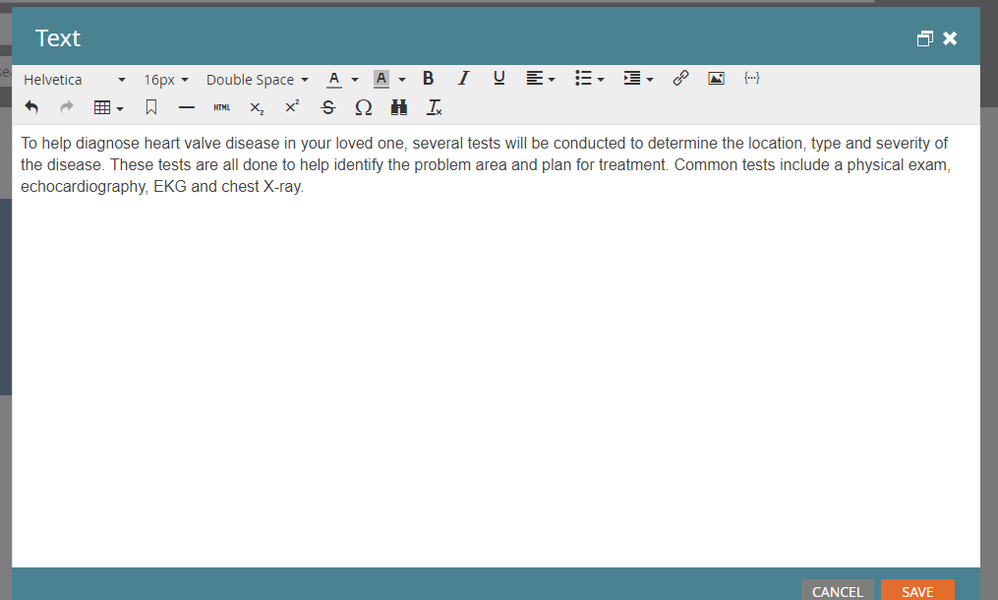
Task: Apply strikethrough formatting
Action: coord(328,108)
